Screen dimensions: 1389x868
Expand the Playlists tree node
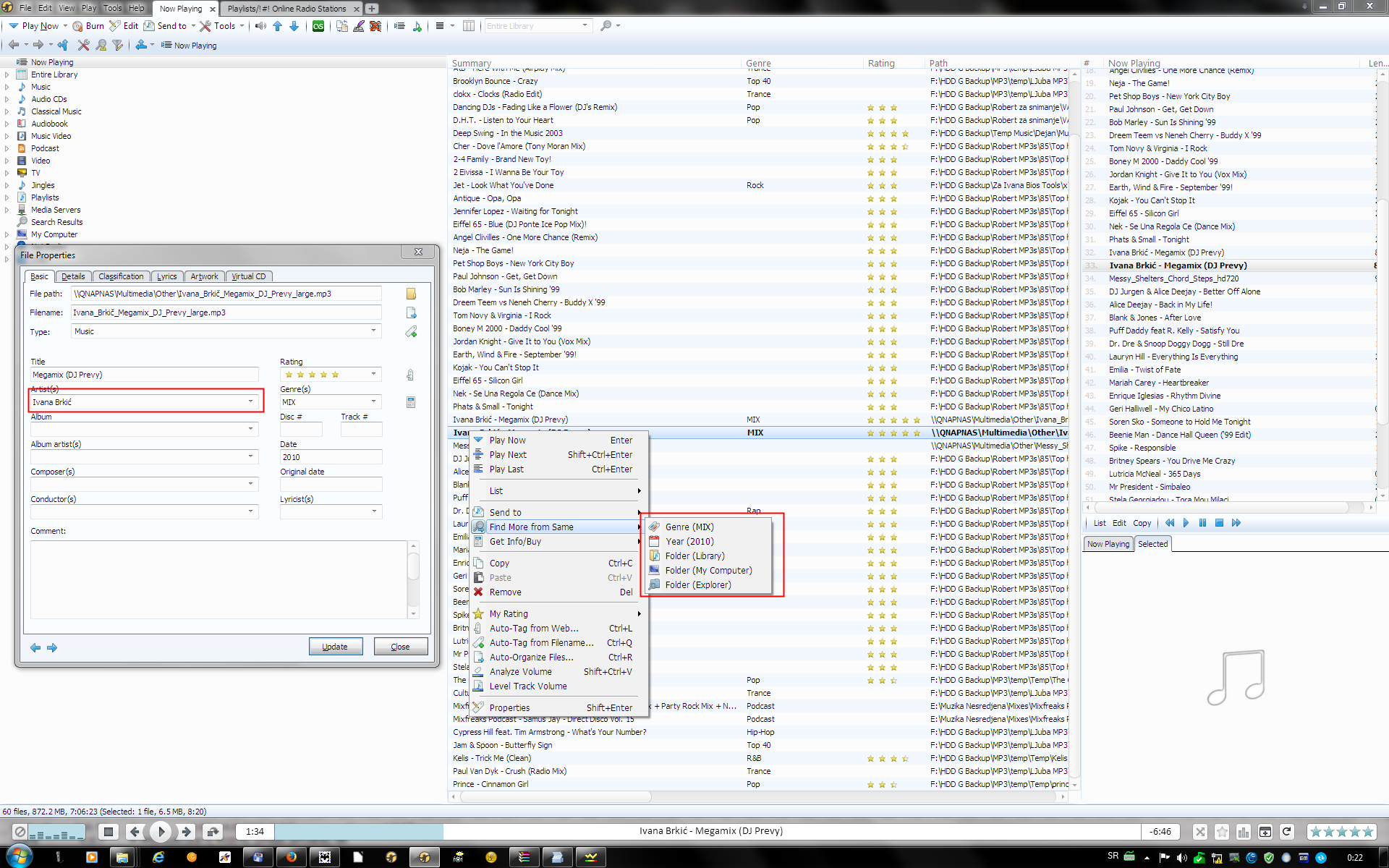(x=7, y=197)
